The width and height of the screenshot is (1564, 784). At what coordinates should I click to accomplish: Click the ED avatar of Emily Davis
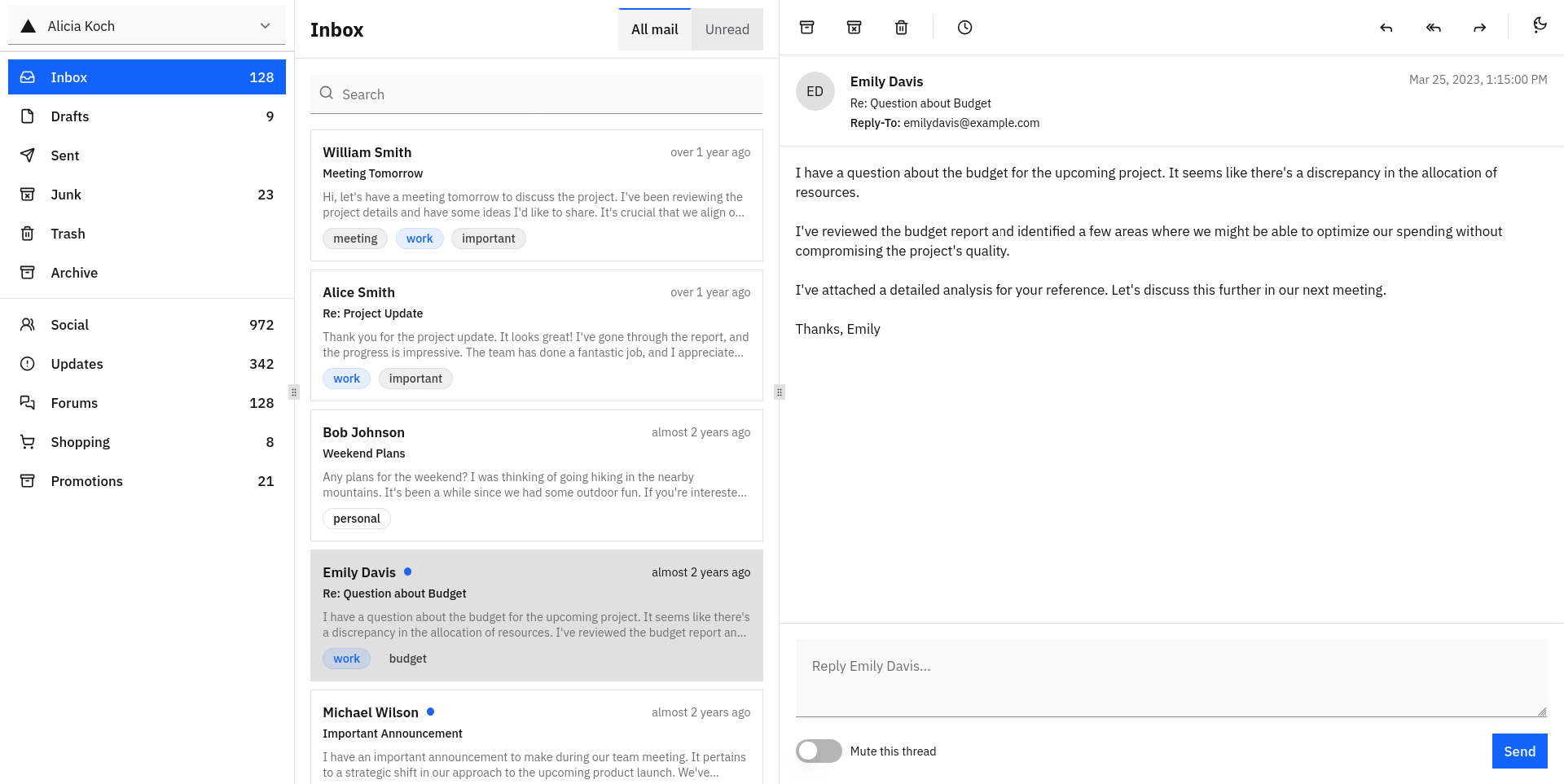(x=815, y=91)
